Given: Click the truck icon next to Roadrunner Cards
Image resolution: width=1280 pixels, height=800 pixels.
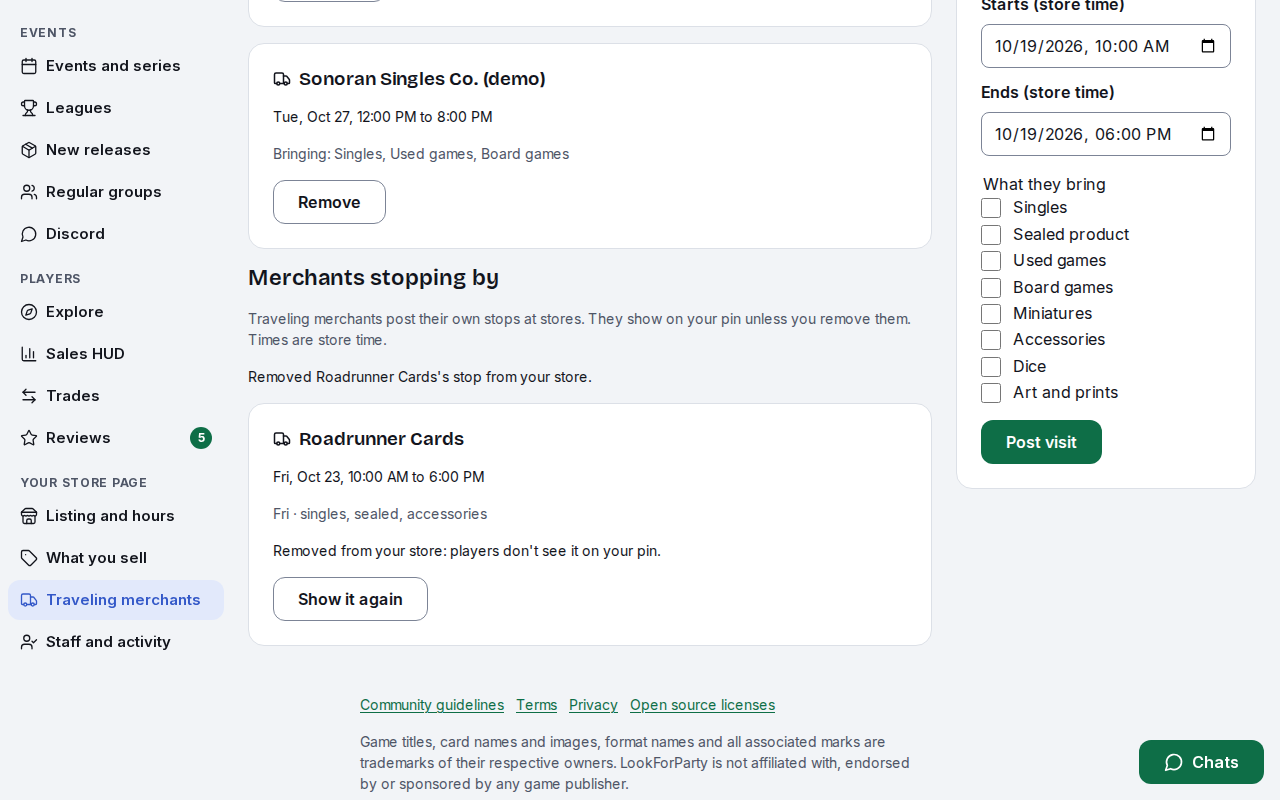Looking at the screenshot, I should [282, 439].
